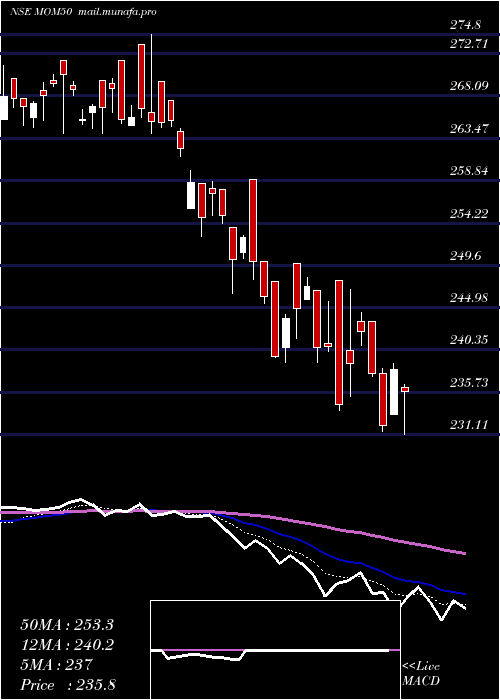500x700 pixels.
Task: Click inside the MACD indicator box
Action: pyautogui.click(x=275, y=650)
